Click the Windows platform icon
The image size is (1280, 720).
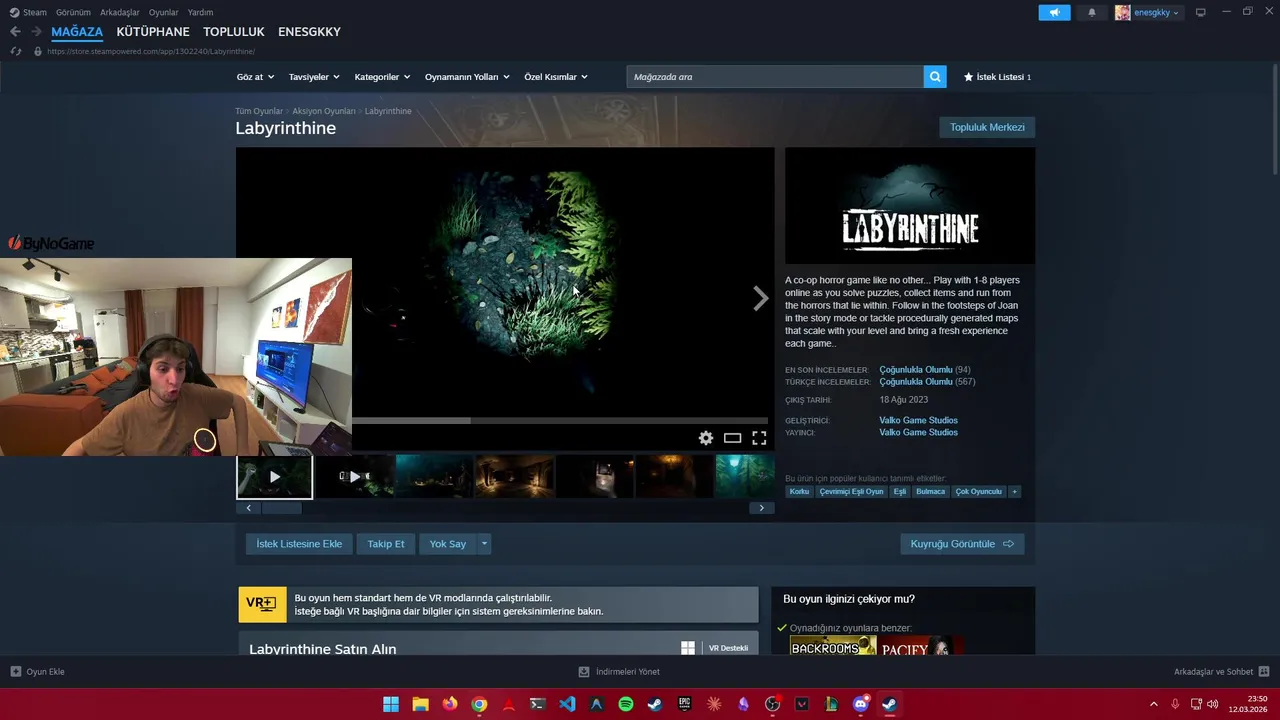pyautogui.click(x=688, y=648)
